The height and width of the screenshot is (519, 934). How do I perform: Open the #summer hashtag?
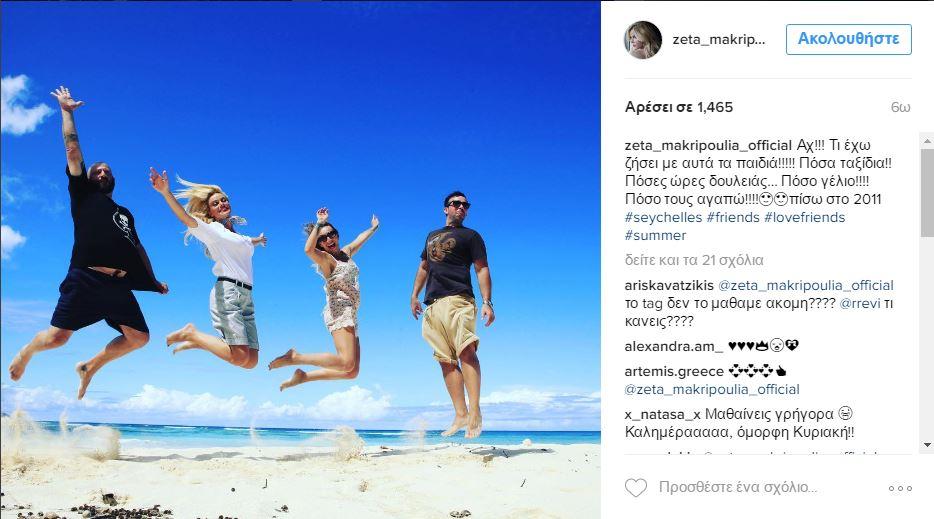click(x=655, y=235)
